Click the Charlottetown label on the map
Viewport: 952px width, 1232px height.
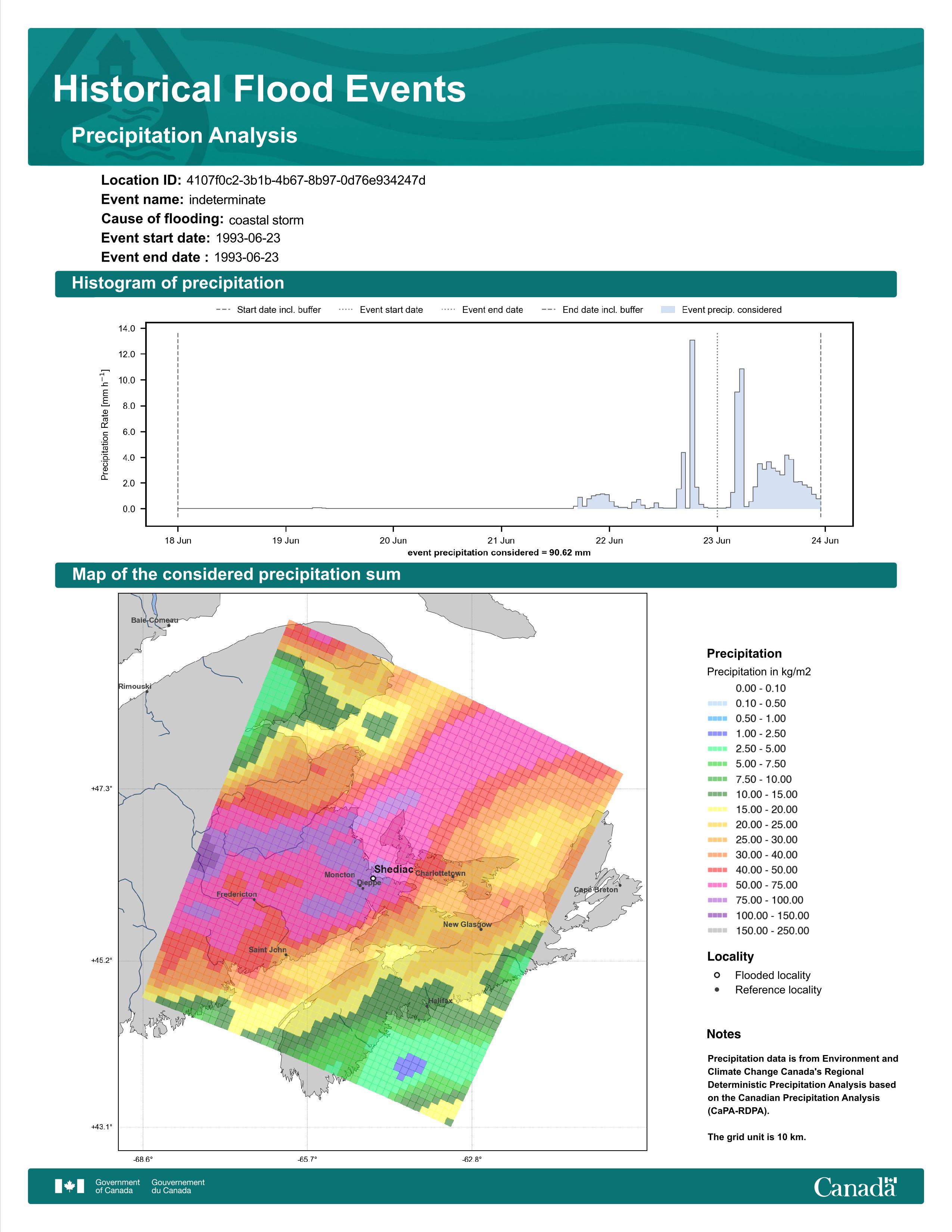[441, 873]
